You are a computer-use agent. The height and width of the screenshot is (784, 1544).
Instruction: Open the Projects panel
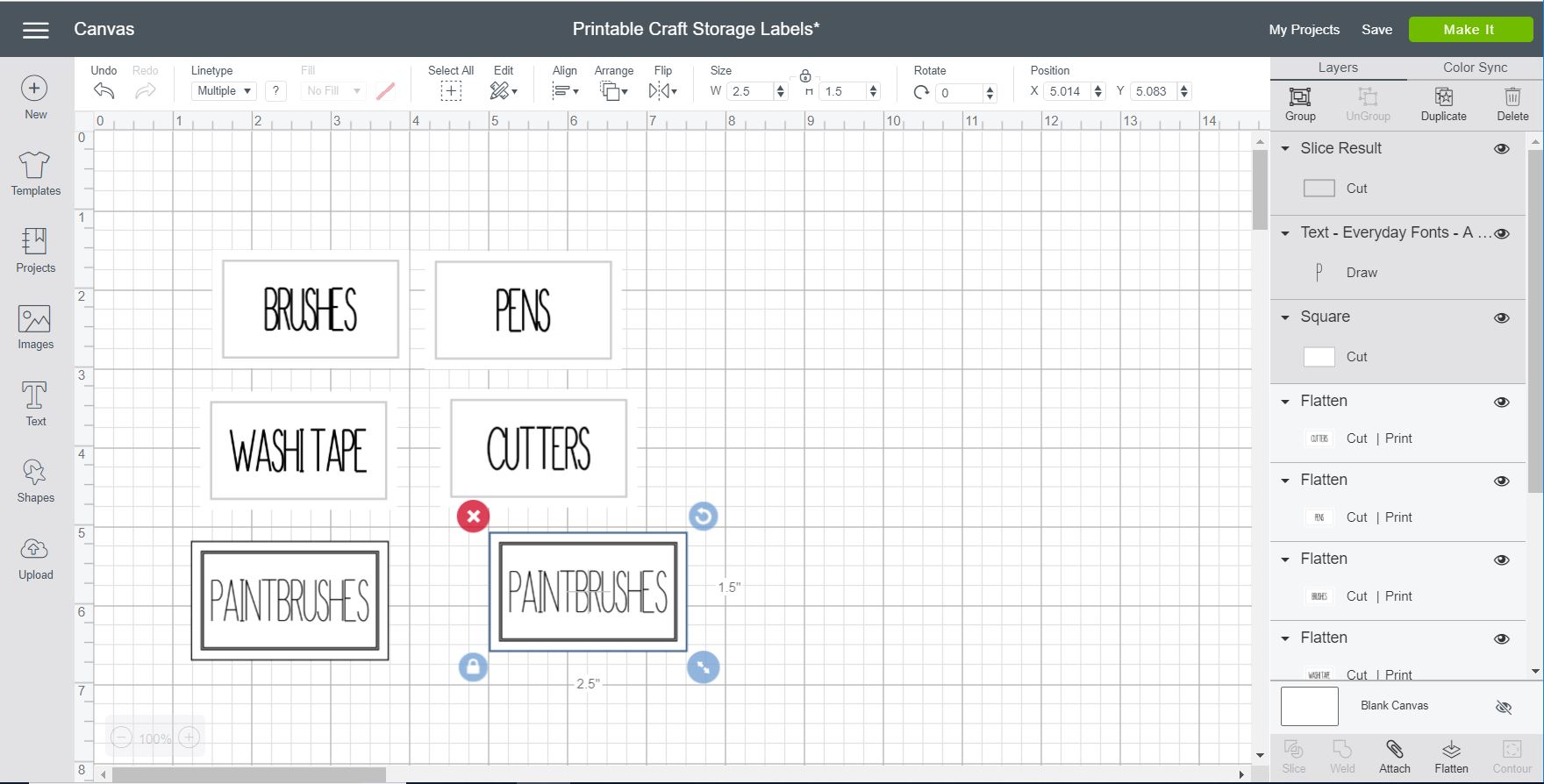pyautogui.click(x=35, y=250)
